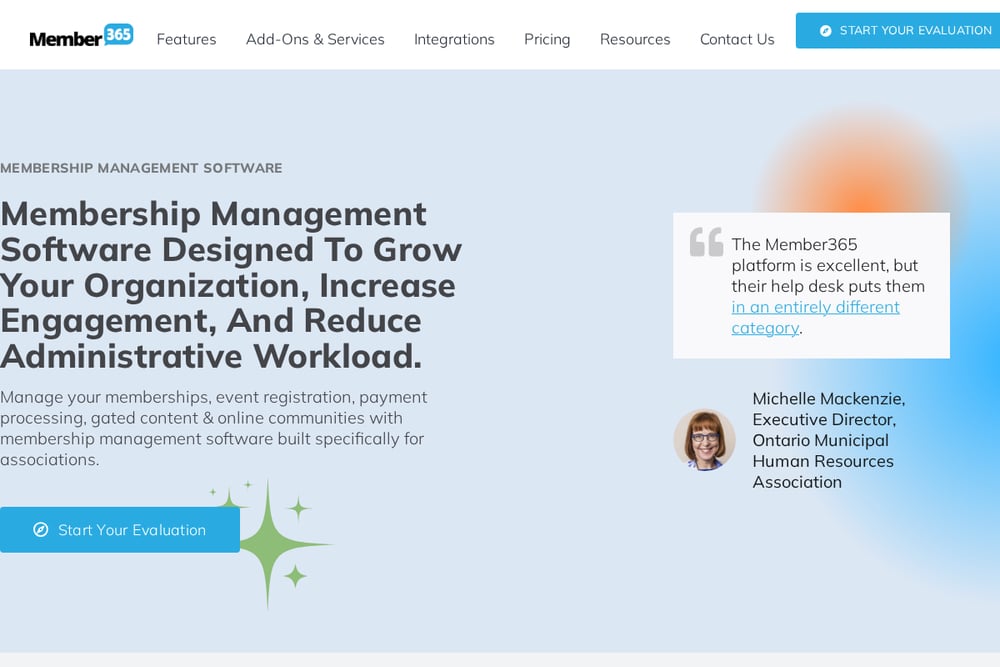The image size is (1000, 667).
Task: Open the Features menu
Action: click(186, 40)
